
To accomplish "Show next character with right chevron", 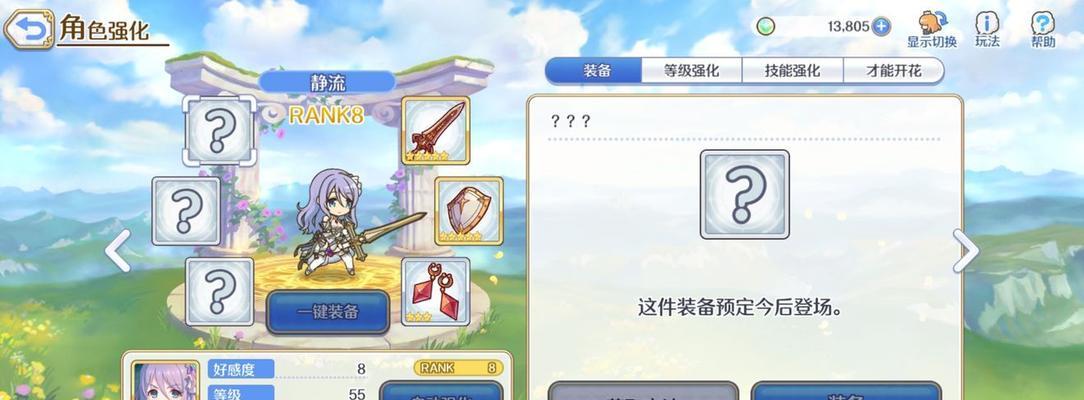I will tap(966, 251).
